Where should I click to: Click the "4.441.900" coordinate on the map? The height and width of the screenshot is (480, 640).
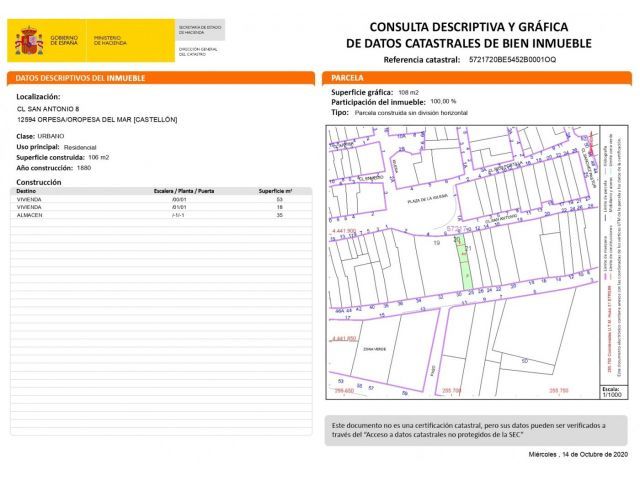344,231
